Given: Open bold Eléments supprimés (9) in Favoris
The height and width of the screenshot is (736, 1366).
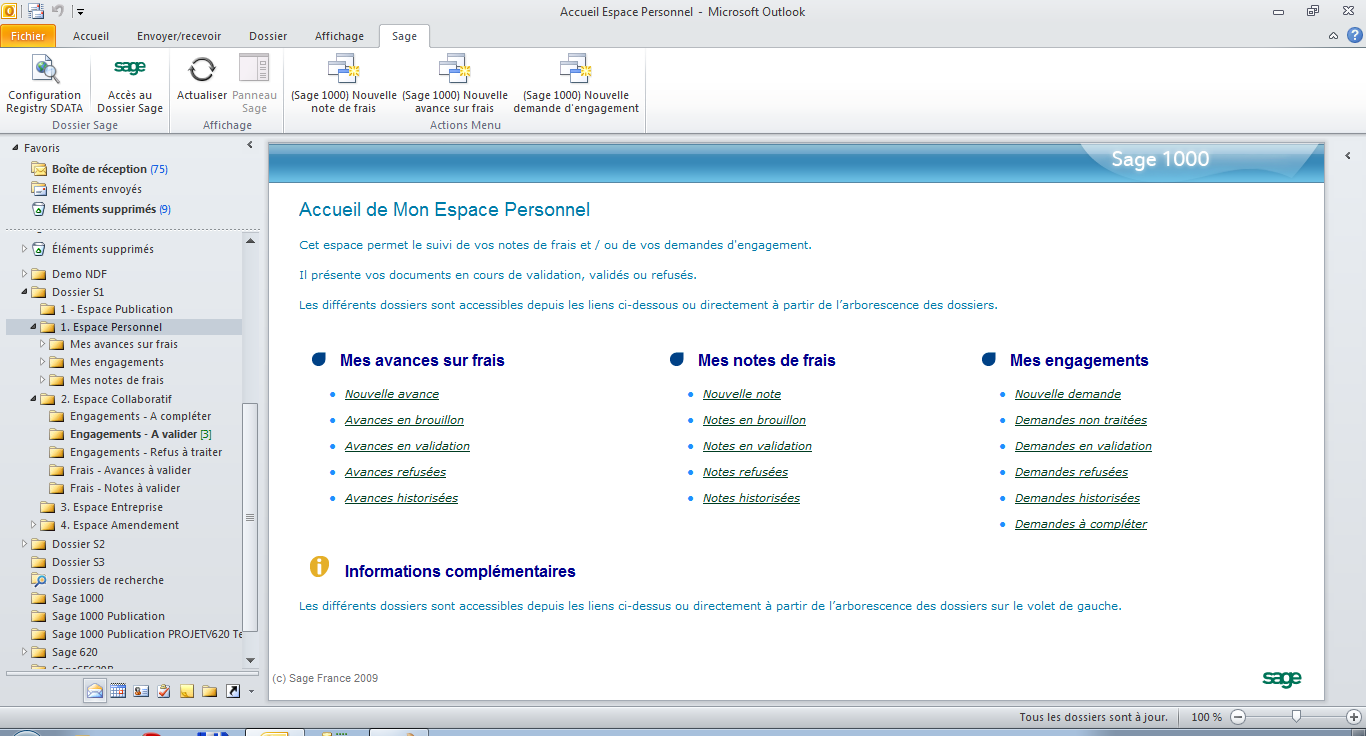Looking at the screenshot, I should pyautogui.click(x=111, y=209).
